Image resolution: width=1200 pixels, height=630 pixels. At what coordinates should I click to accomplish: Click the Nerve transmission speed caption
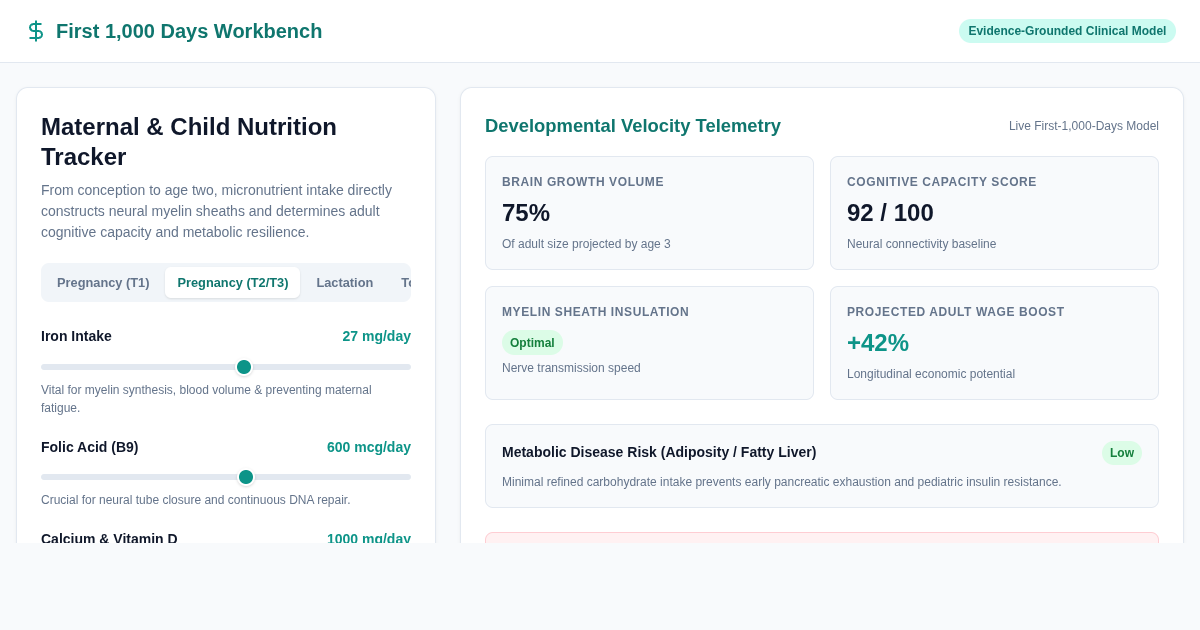coord(571,368)
